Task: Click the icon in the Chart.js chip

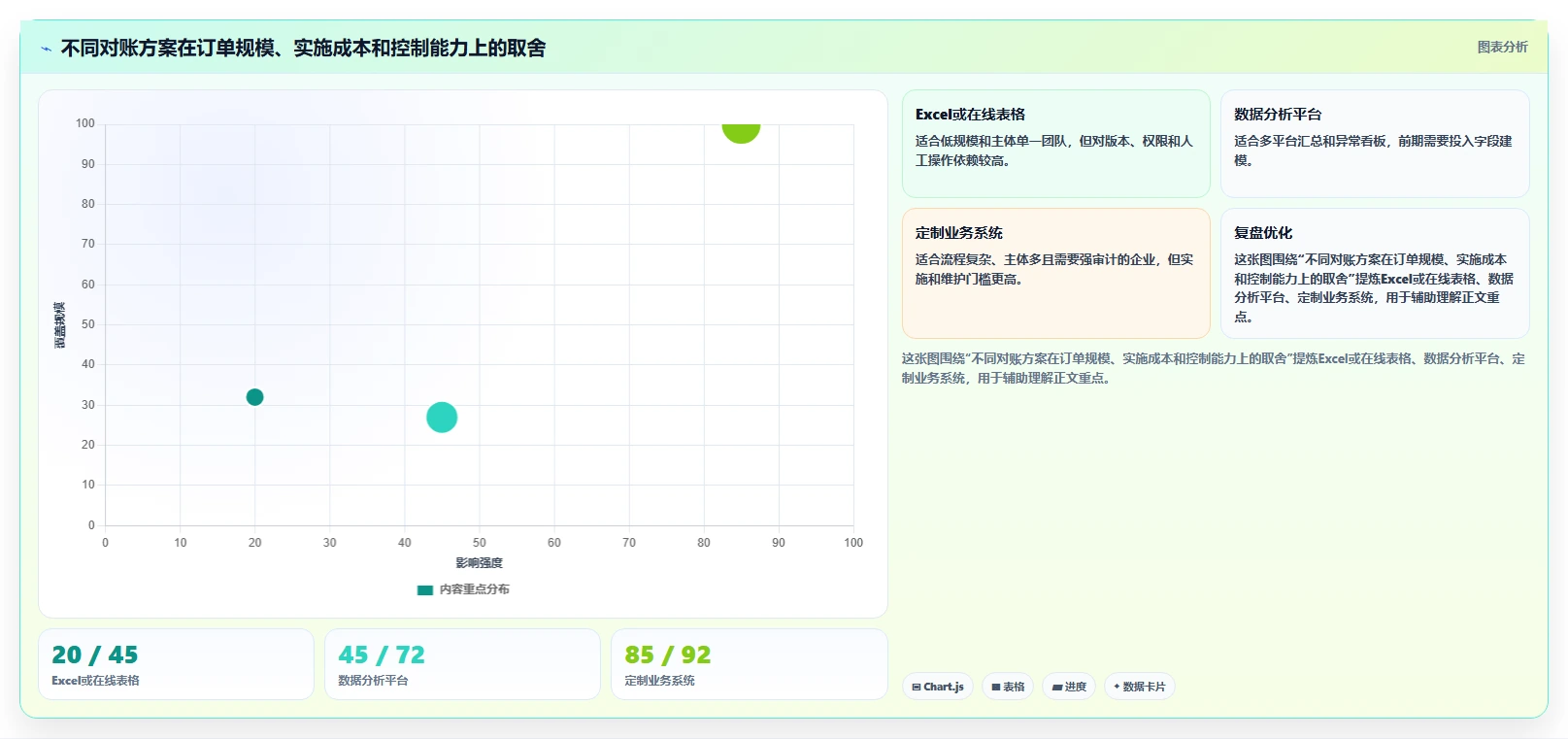Action: 917,687
